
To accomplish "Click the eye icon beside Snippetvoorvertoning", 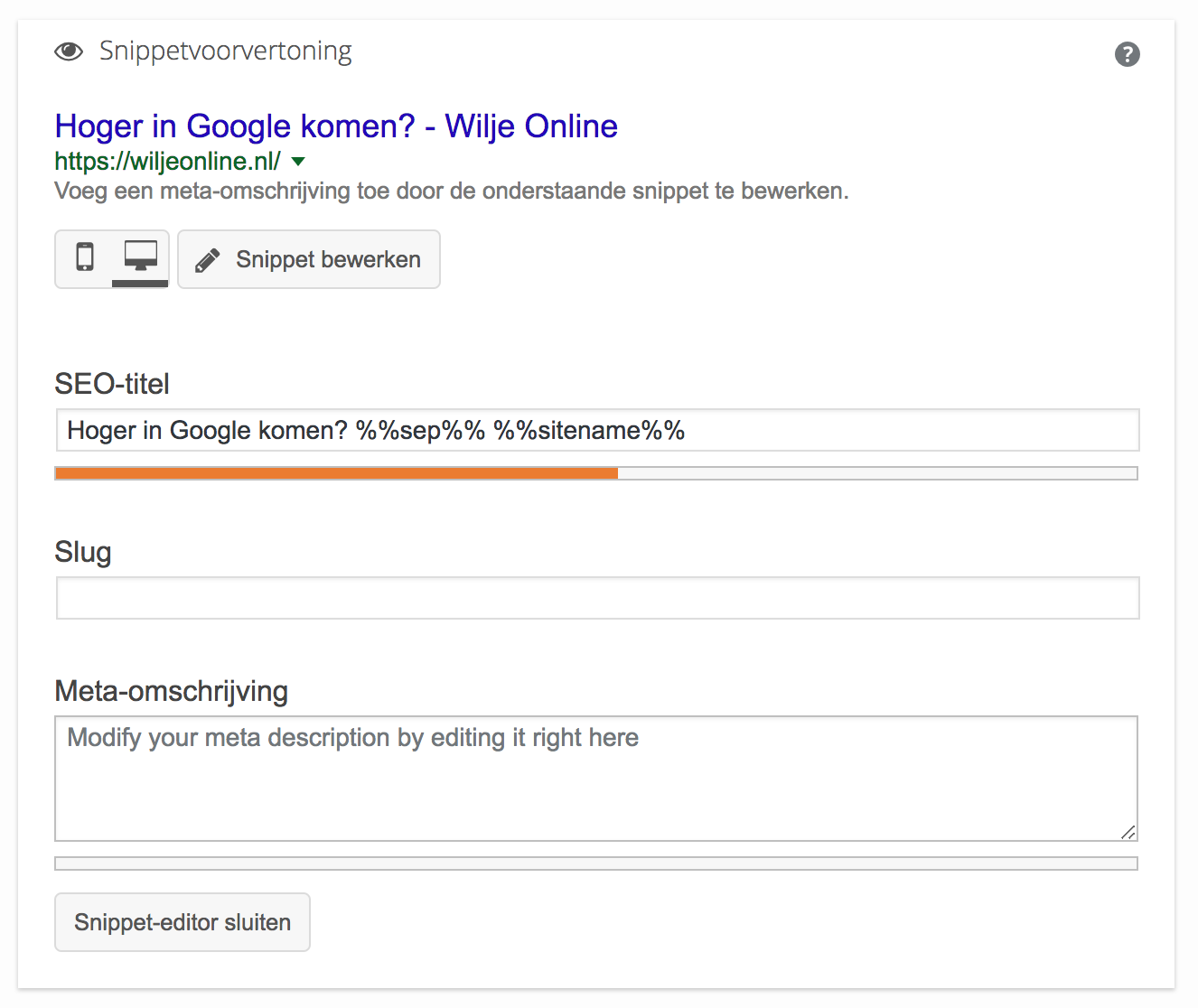I will click(x=69, y=51).
